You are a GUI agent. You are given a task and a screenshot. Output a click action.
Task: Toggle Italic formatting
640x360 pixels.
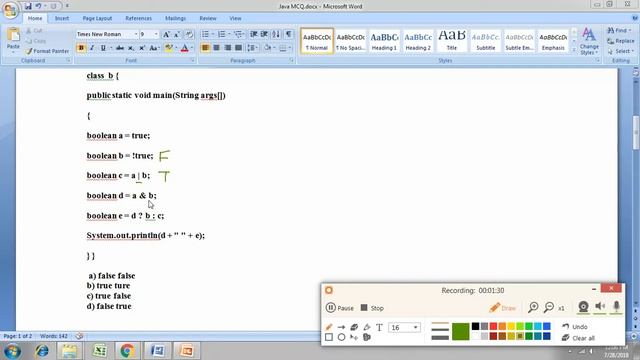coord(92,48)
